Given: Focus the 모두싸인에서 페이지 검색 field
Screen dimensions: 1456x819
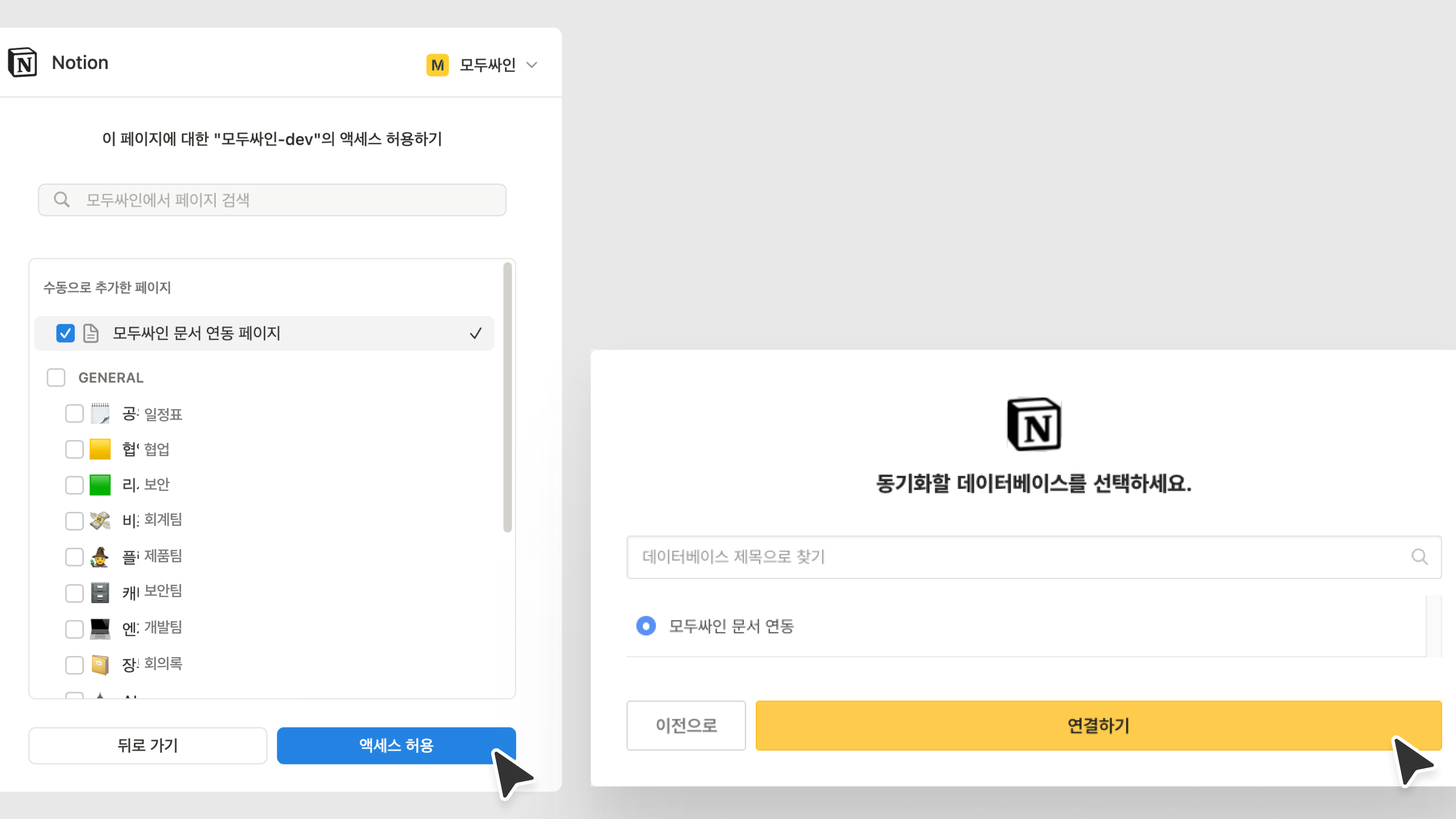Looking at the screenshot, I should 272,199.
